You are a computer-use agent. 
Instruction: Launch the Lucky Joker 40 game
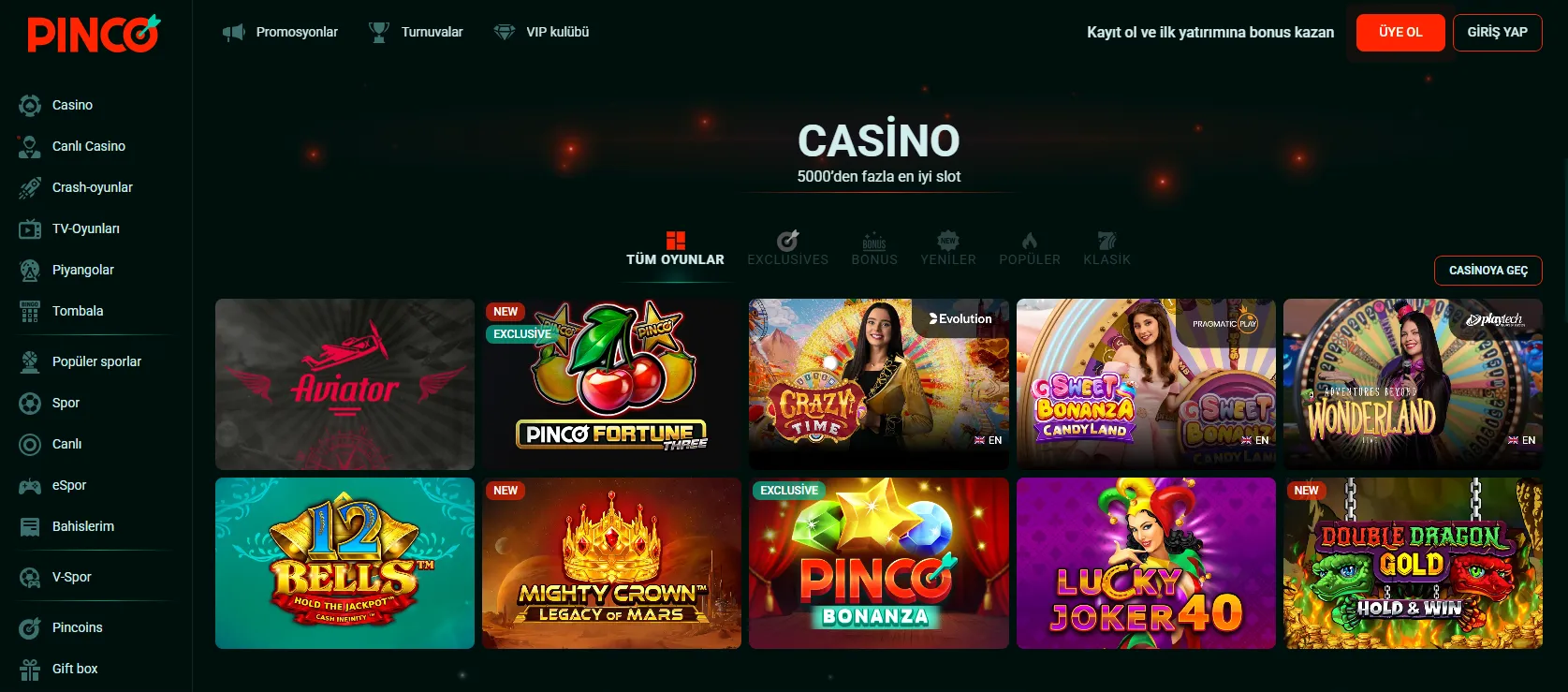(x=1146, y=563)
